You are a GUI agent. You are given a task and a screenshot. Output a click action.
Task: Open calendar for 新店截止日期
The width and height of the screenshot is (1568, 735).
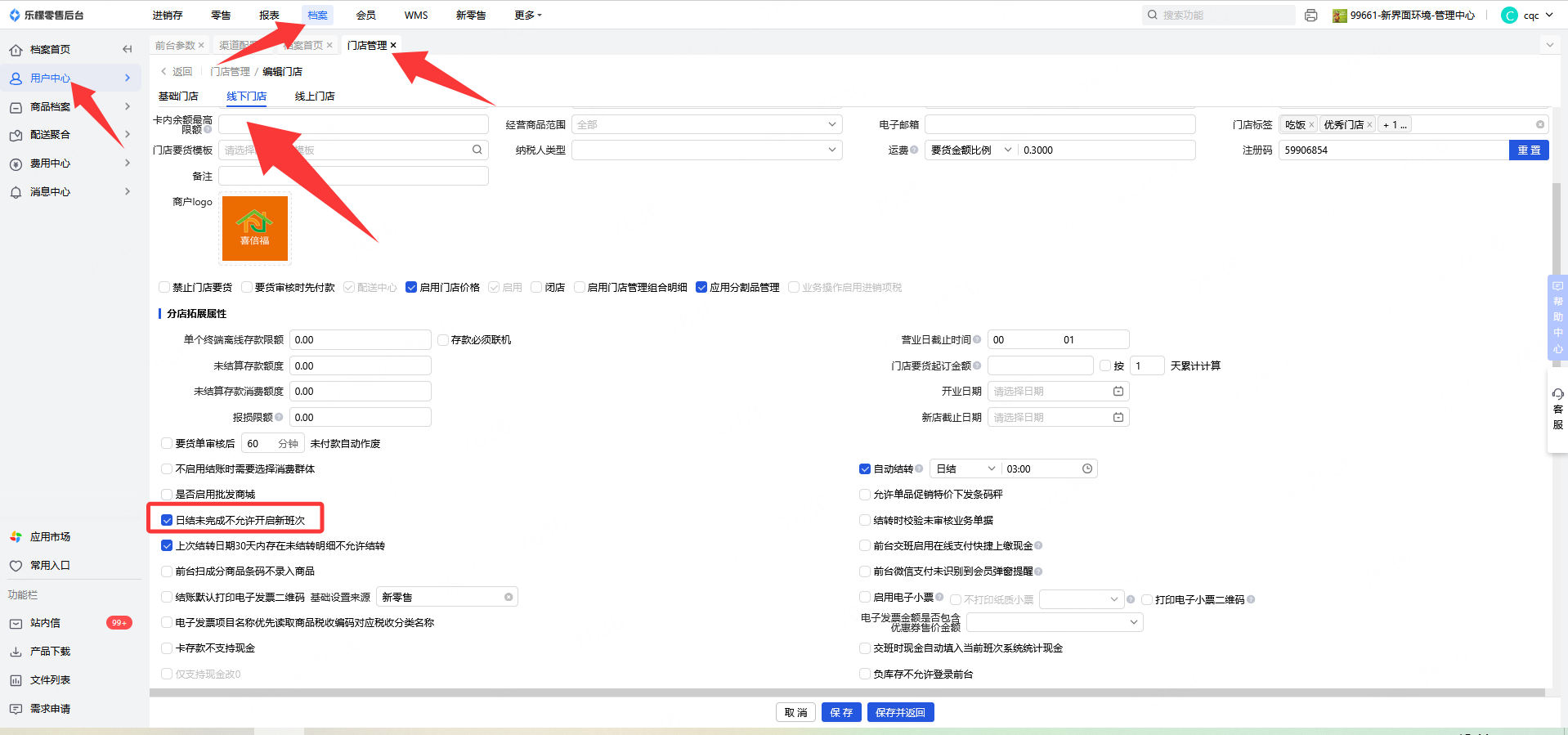1118,418
